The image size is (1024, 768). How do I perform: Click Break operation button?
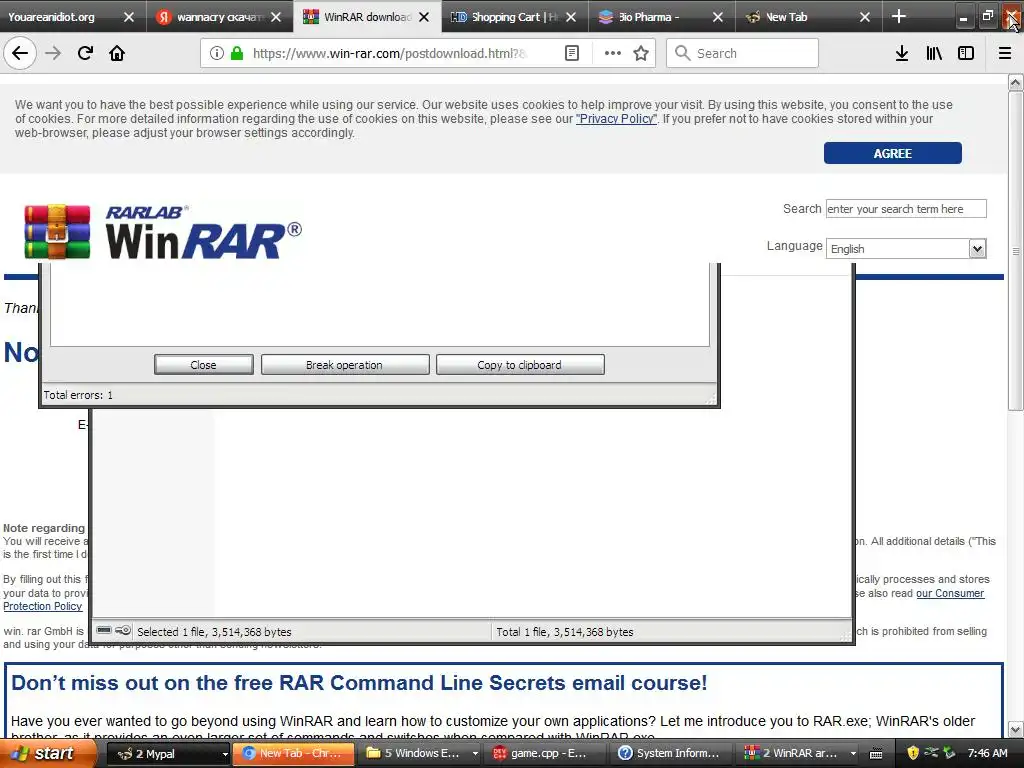[x=345, y=365]
